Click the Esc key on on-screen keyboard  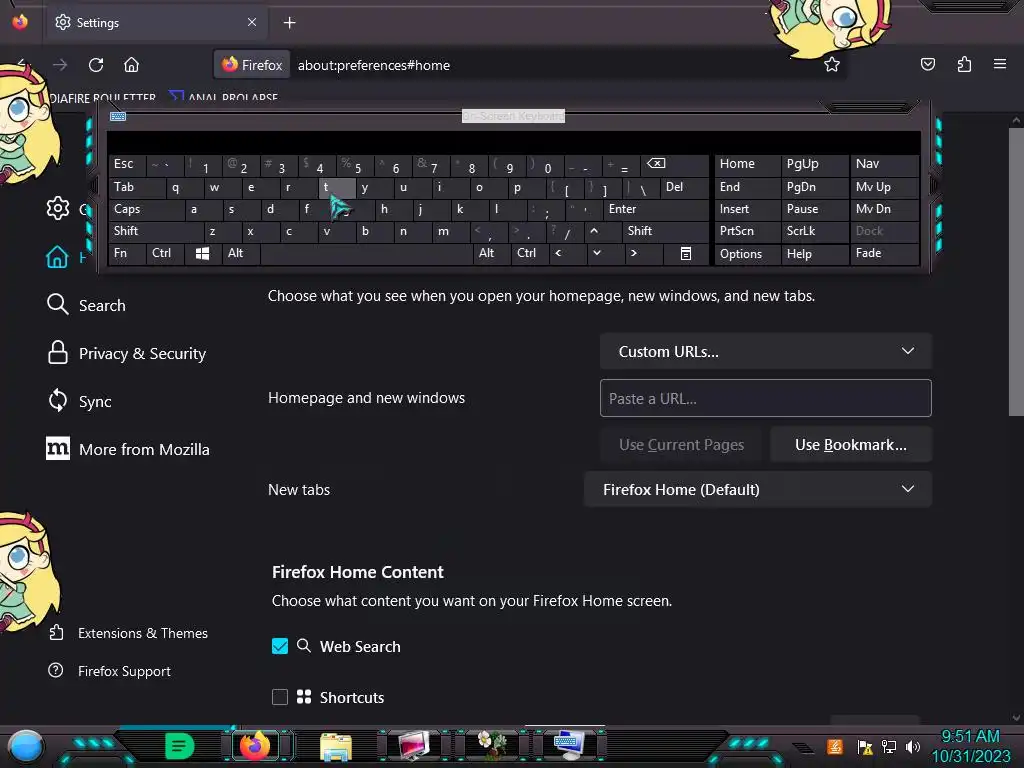(x=127, y=165)
